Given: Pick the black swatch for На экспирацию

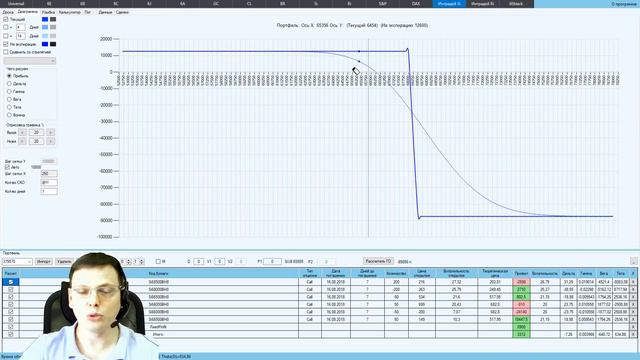Looking at the screenshot, I should click(53, 44).
